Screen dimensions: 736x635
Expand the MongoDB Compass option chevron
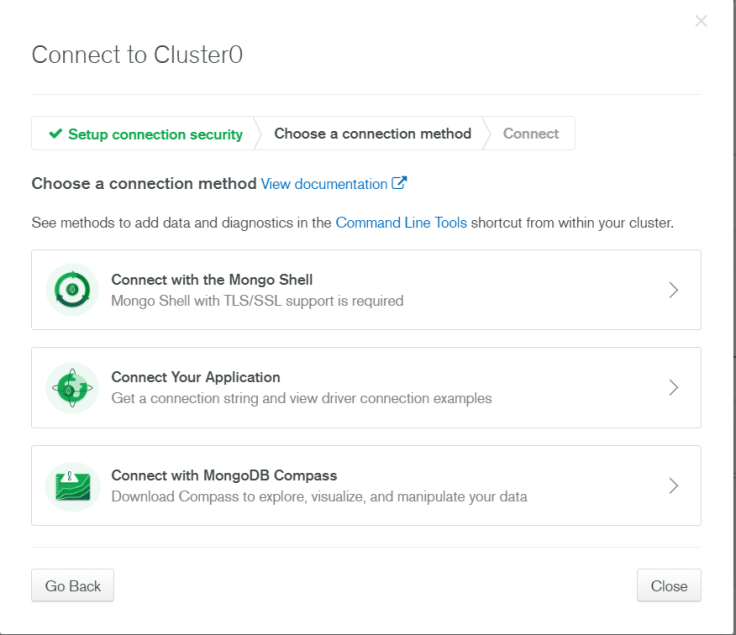click(673, 486)
